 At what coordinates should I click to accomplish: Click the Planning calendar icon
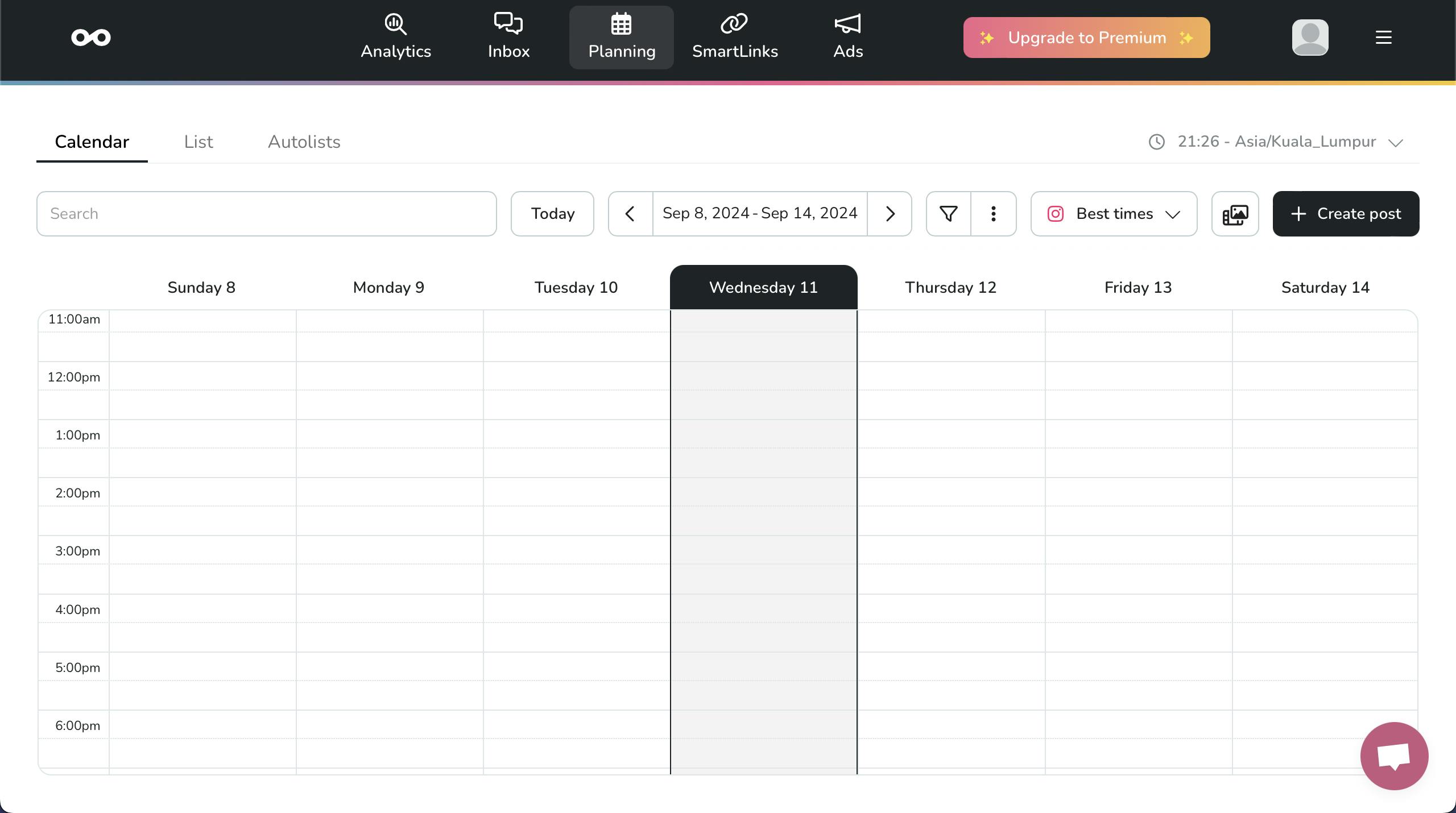[x=621, y=23]
